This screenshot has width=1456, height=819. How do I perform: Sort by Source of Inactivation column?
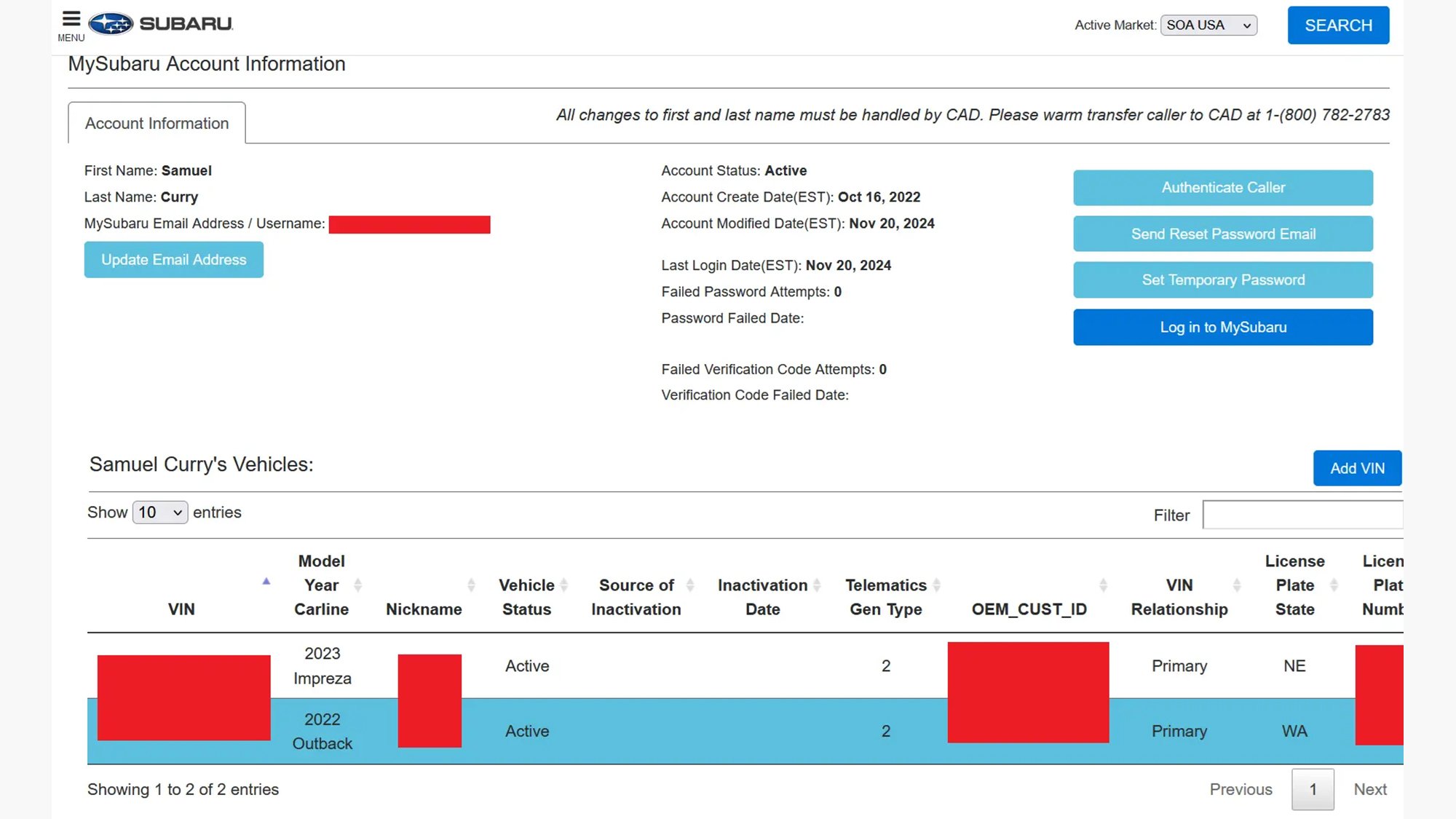(636, 597)
